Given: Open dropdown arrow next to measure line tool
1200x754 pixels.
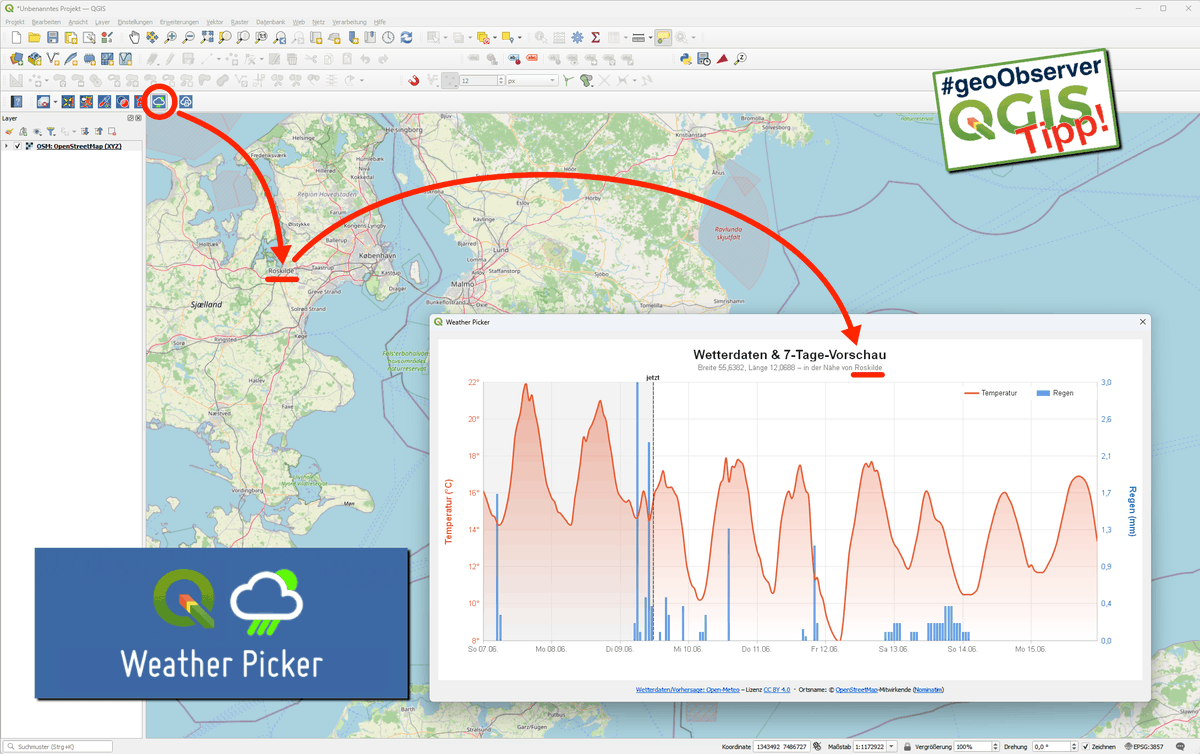Looking at the screenshot, I should (x=650, y=37).
